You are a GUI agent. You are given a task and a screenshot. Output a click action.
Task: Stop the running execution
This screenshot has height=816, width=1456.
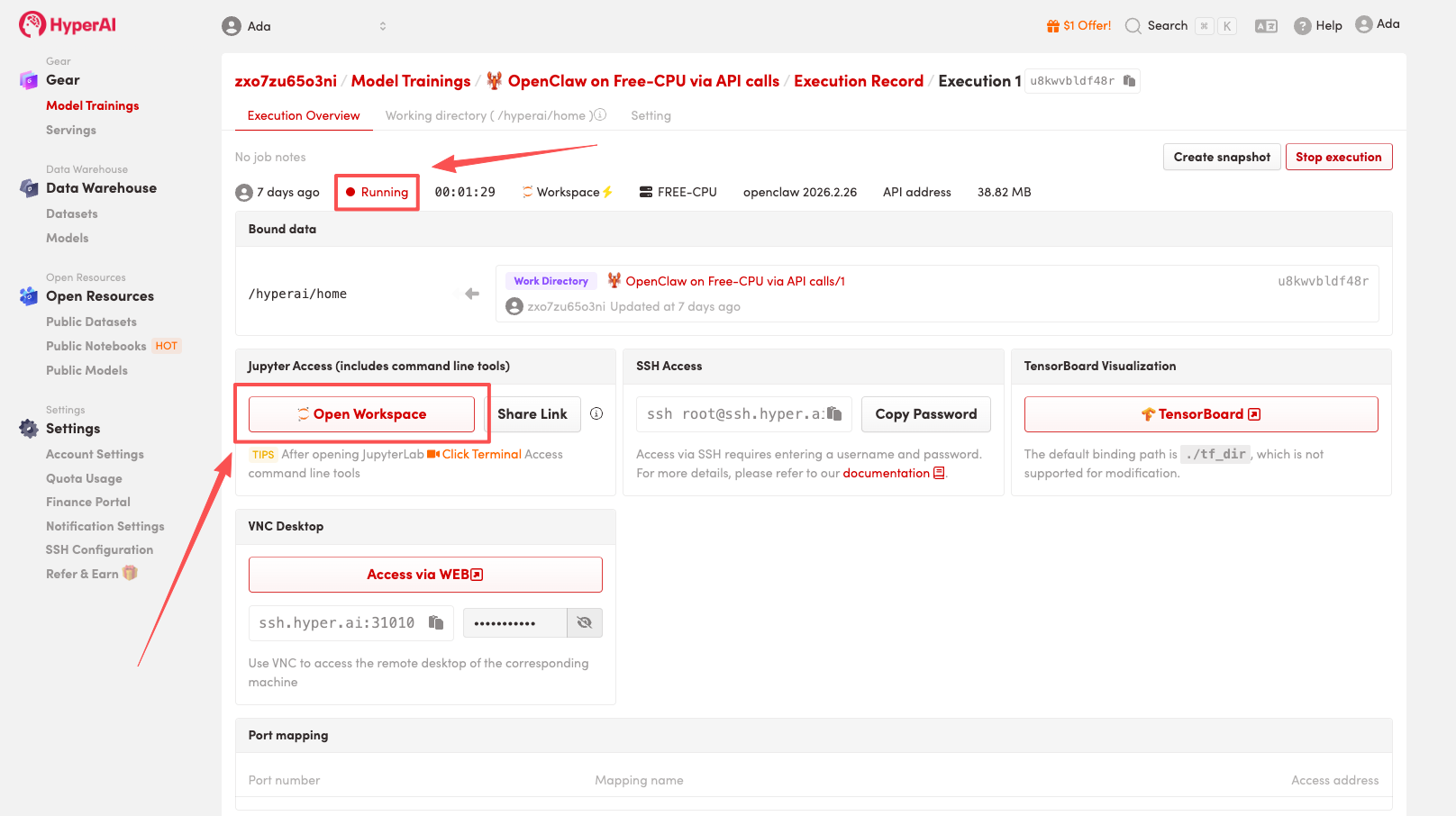pyautogui.click(x=1338, y=157)
